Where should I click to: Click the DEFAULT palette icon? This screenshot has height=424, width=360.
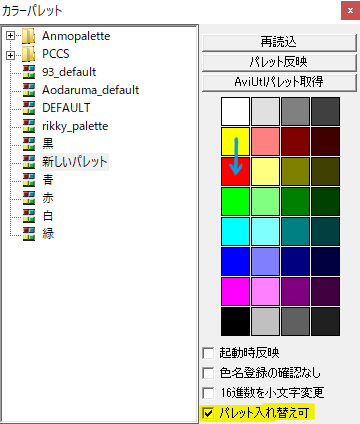pos(29,108)
